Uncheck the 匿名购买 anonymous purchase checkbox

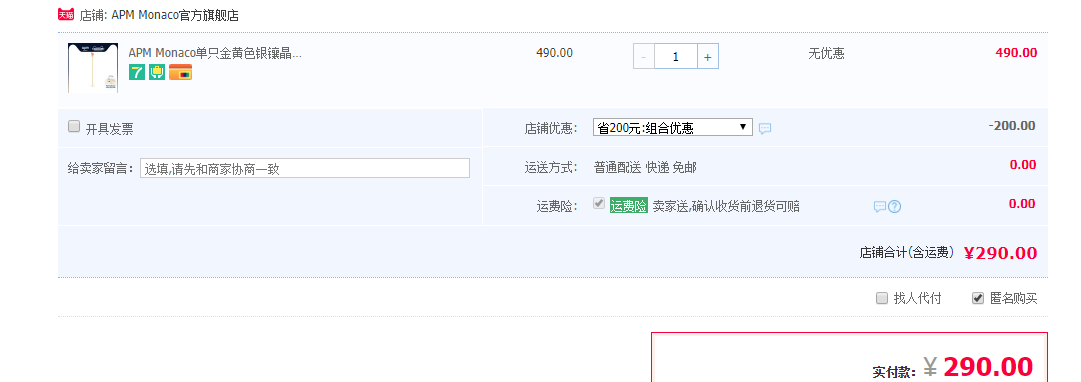(x=978, y=298)
